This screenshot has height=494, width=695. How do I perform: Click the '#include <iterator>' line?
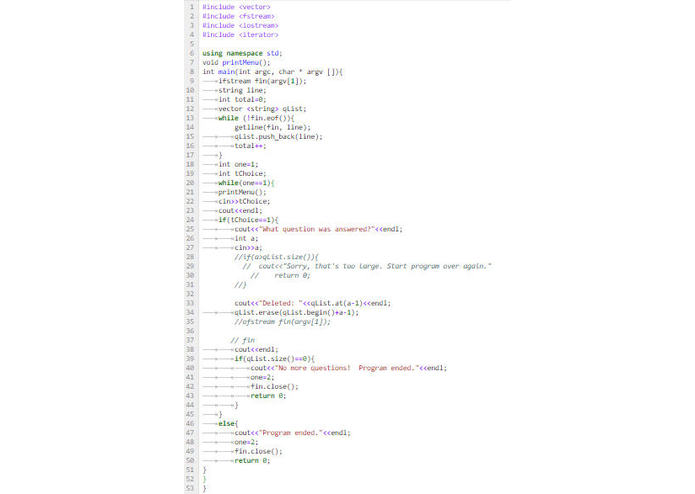pos(240,35)
